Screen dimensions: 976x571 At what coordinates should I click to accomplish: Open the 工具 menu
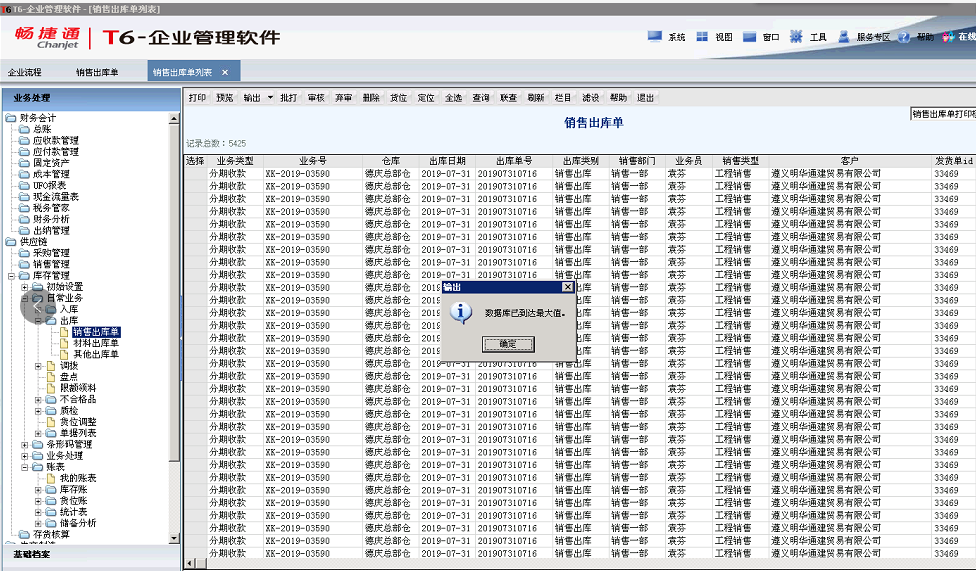click(x=818, y=37)
